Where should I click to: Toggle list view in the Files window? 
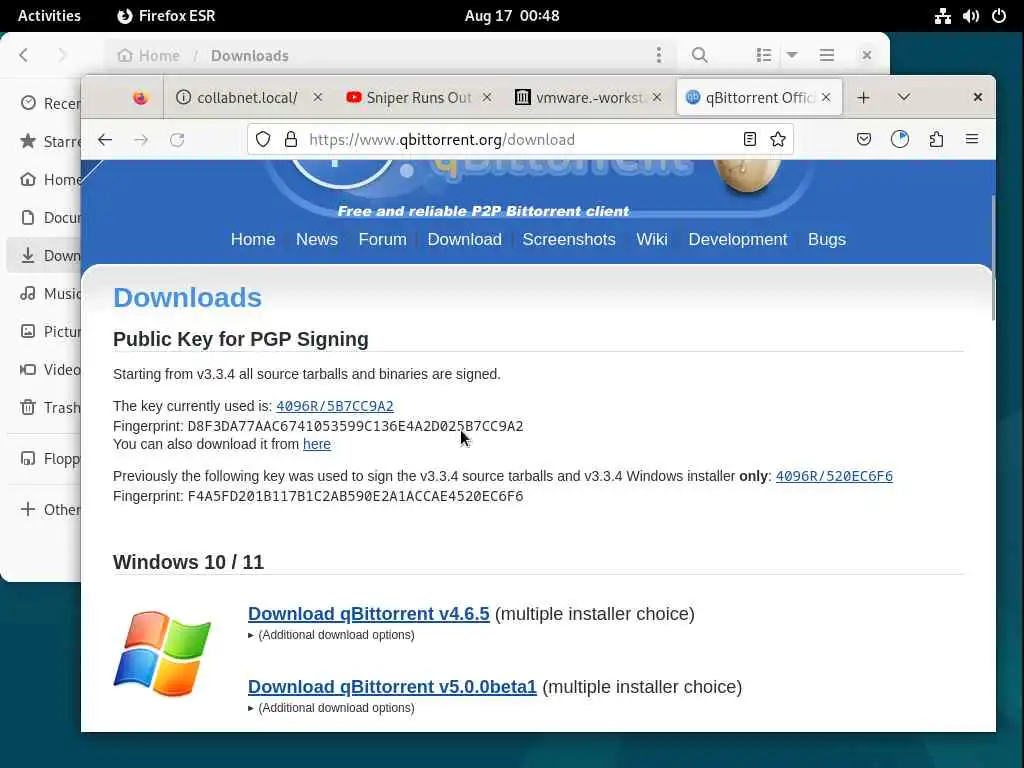coord(763,56)
